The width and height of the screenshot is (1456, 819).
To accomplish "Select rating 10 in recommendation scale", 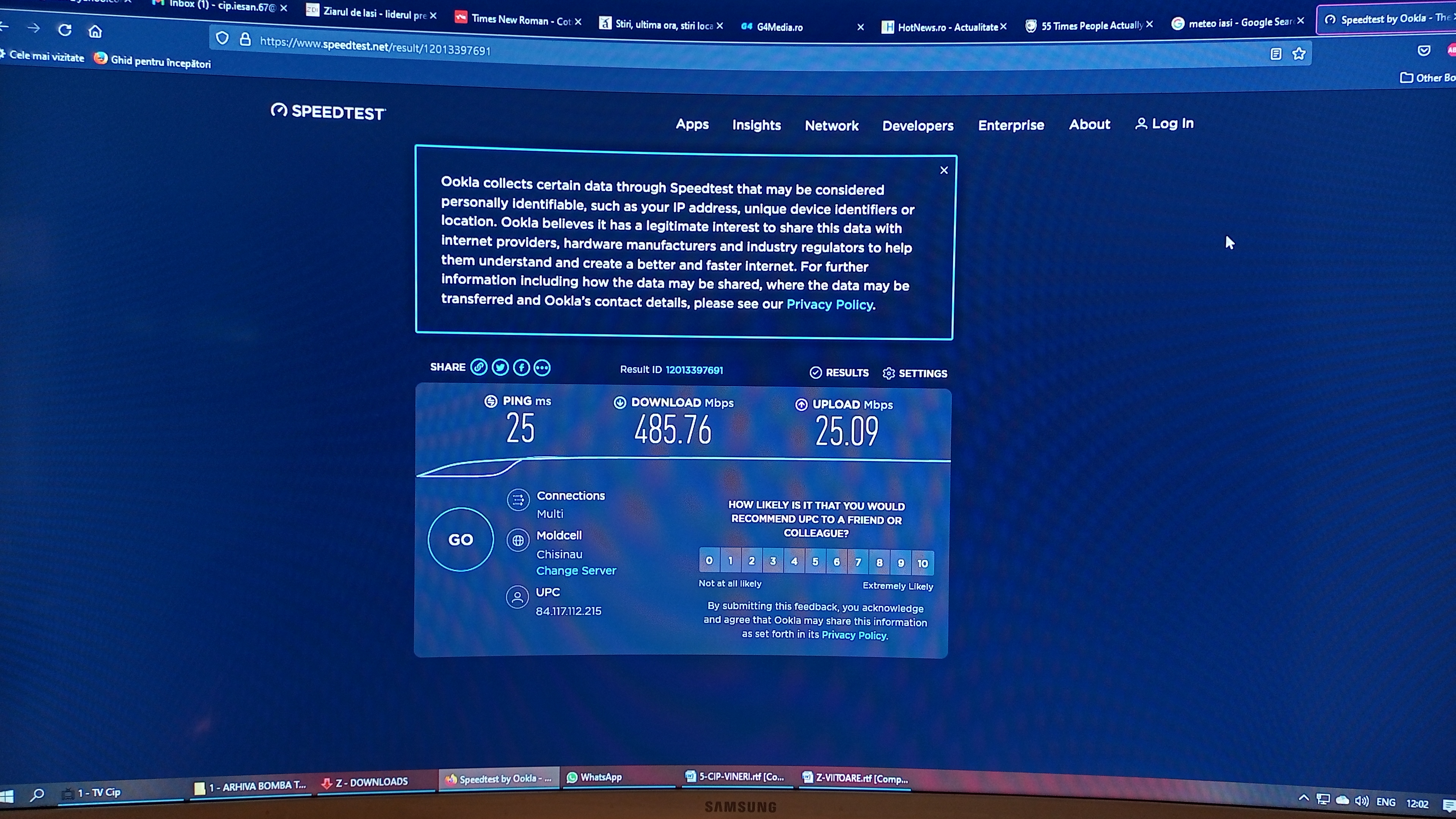I will pyautogui.click(x=923, y=563).
